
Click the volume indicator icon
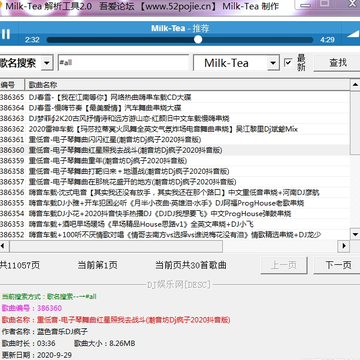click(x=353, y=33)
